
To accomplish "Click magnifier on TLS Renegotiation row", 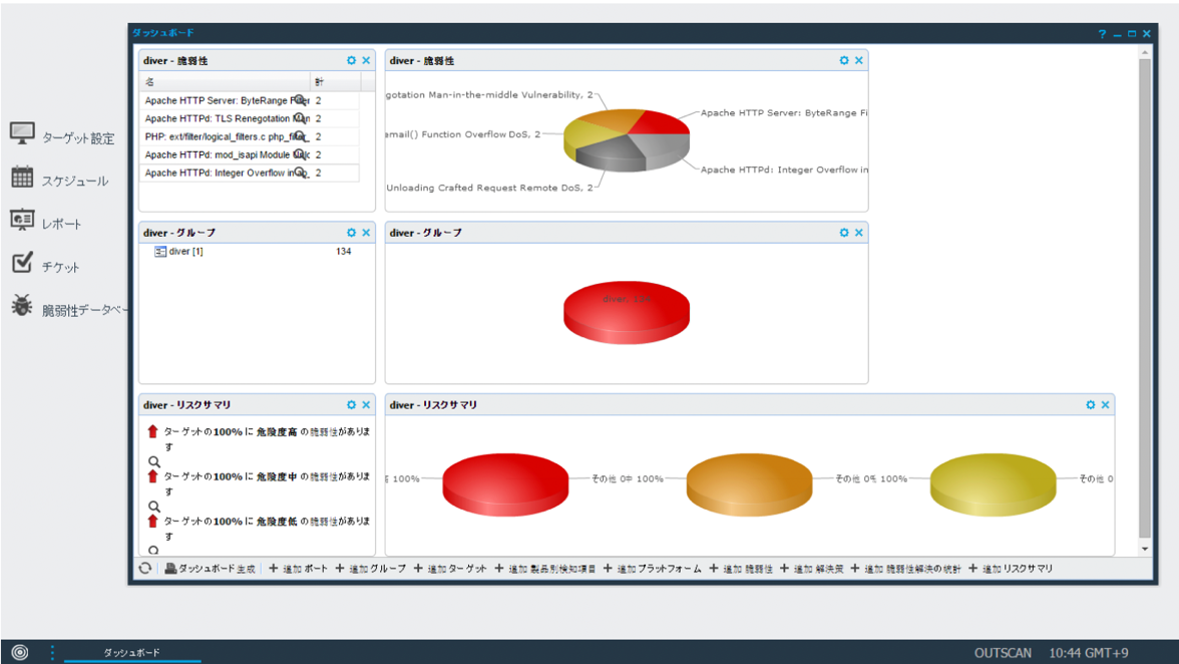I will pyautogui.click(x=300, y=118).
